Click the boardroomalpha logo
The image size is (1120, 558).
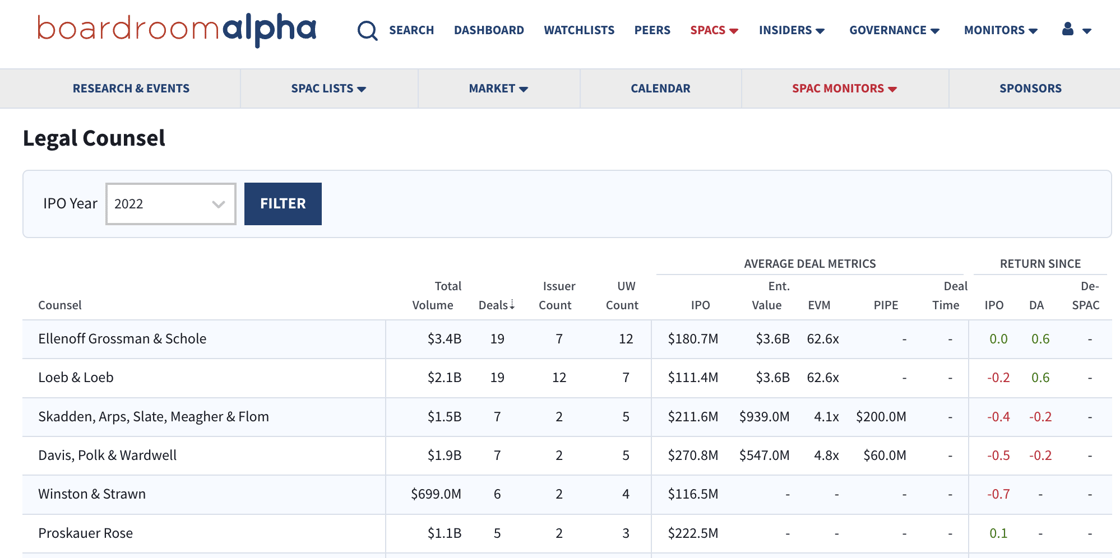click(x=177, y=30)
